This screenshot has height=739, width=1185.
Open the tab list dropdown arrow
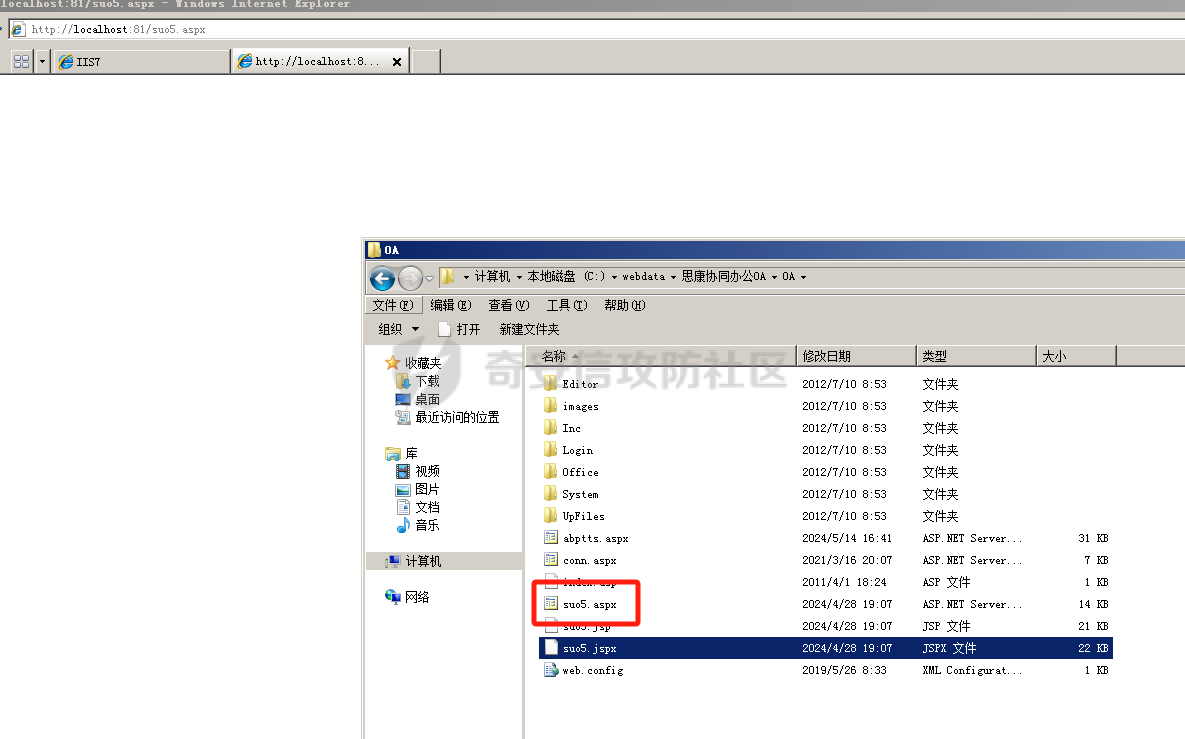[x=42, y=61]
